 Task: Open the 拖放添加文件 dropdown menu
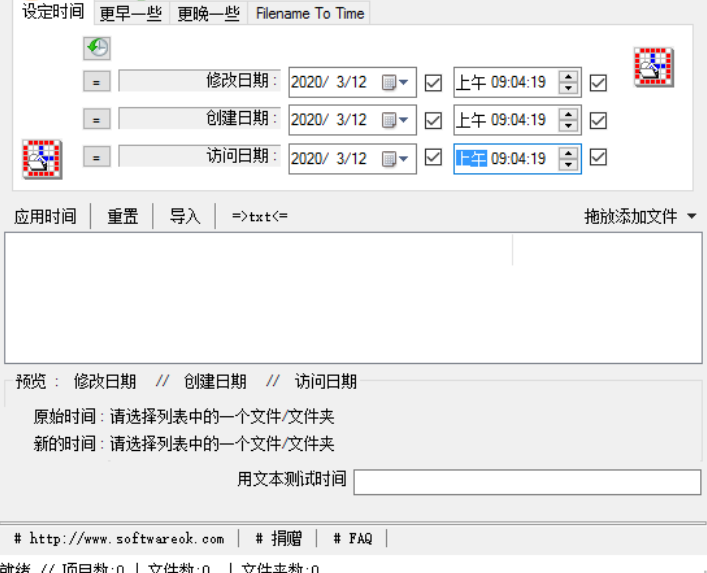tap(639, 216)
